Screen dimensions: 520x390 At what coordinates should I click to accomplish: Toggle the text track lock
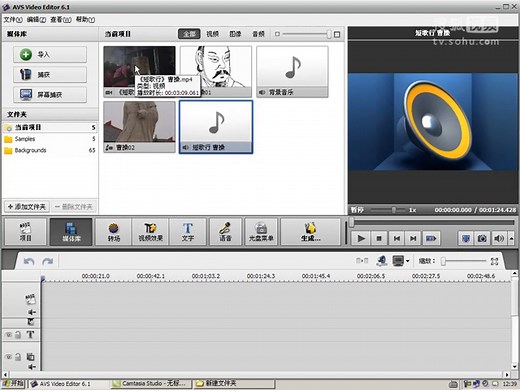click(18, 335)
